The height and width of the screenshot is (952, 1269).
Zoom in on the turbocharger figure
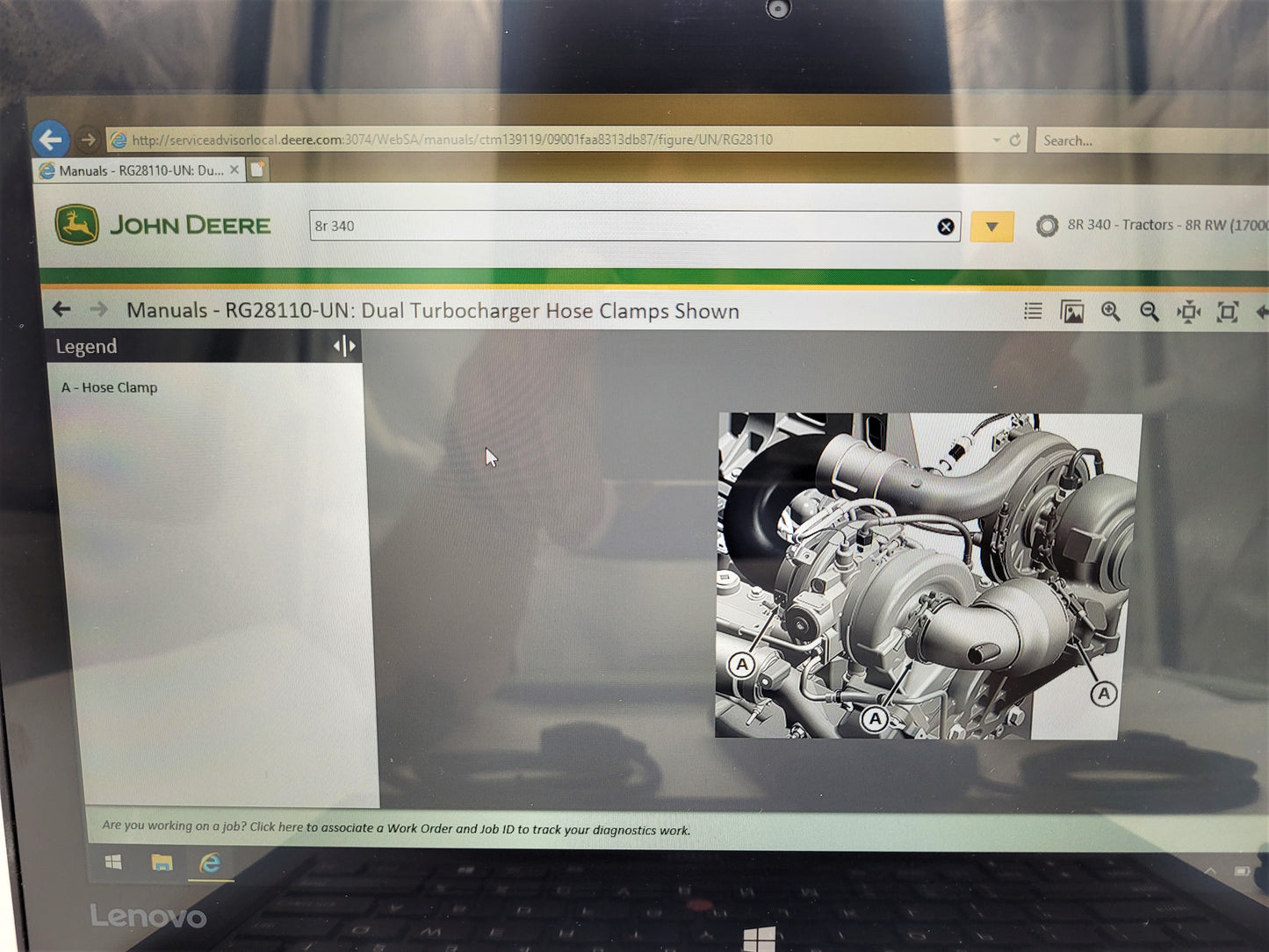click(x=1110, y=312)
